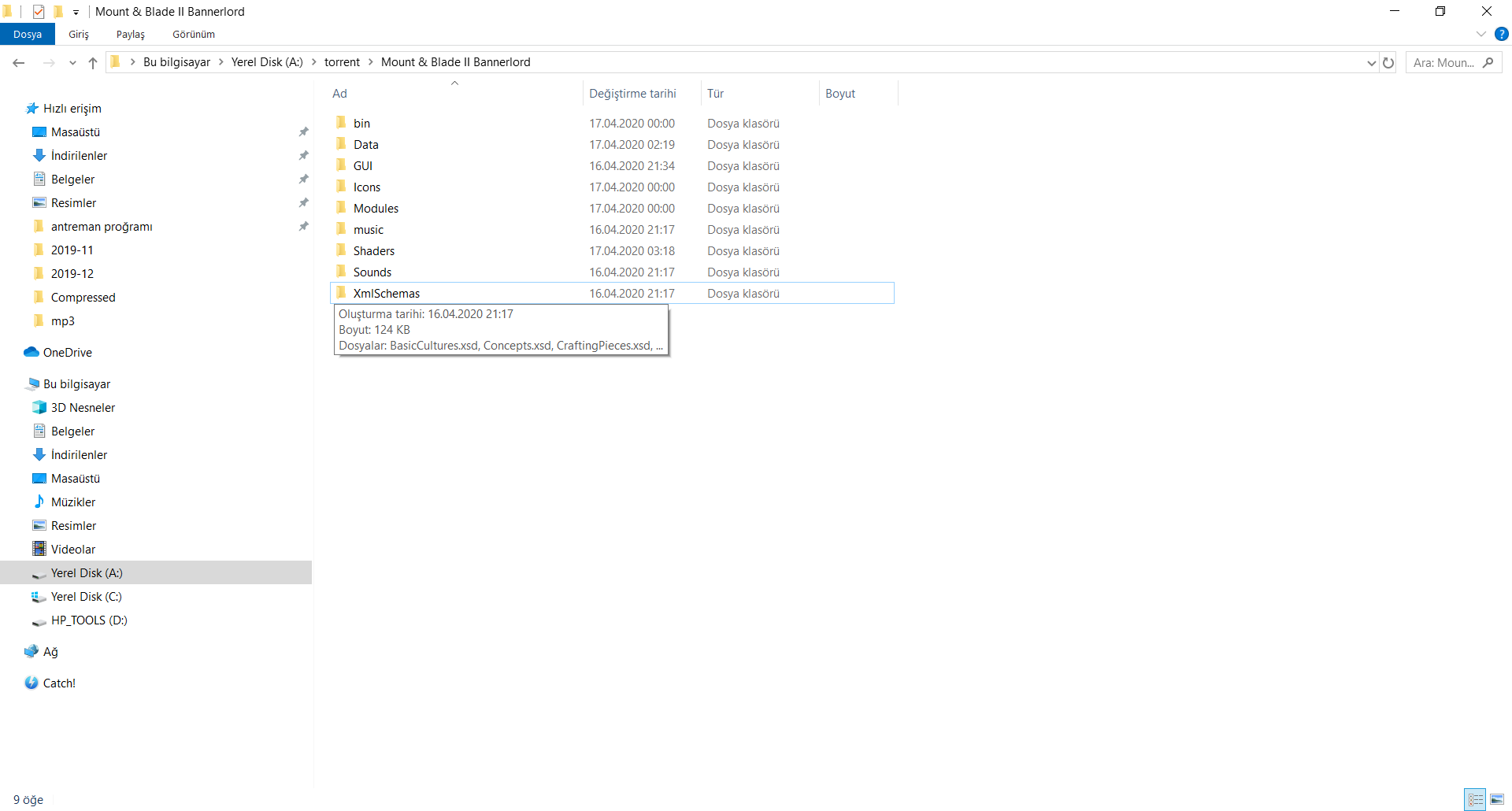Refresh the current folder view

coord(1388,63)
